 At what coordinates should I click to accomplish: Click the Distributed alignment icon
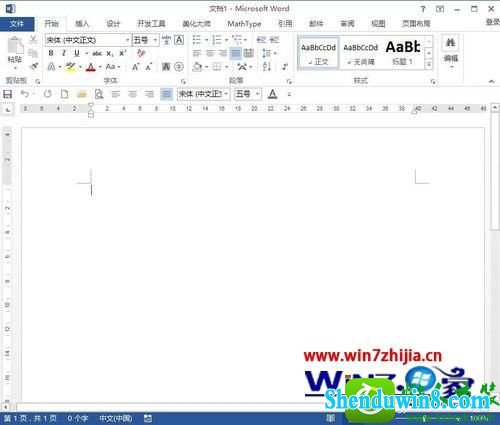(x=249, y=53)
